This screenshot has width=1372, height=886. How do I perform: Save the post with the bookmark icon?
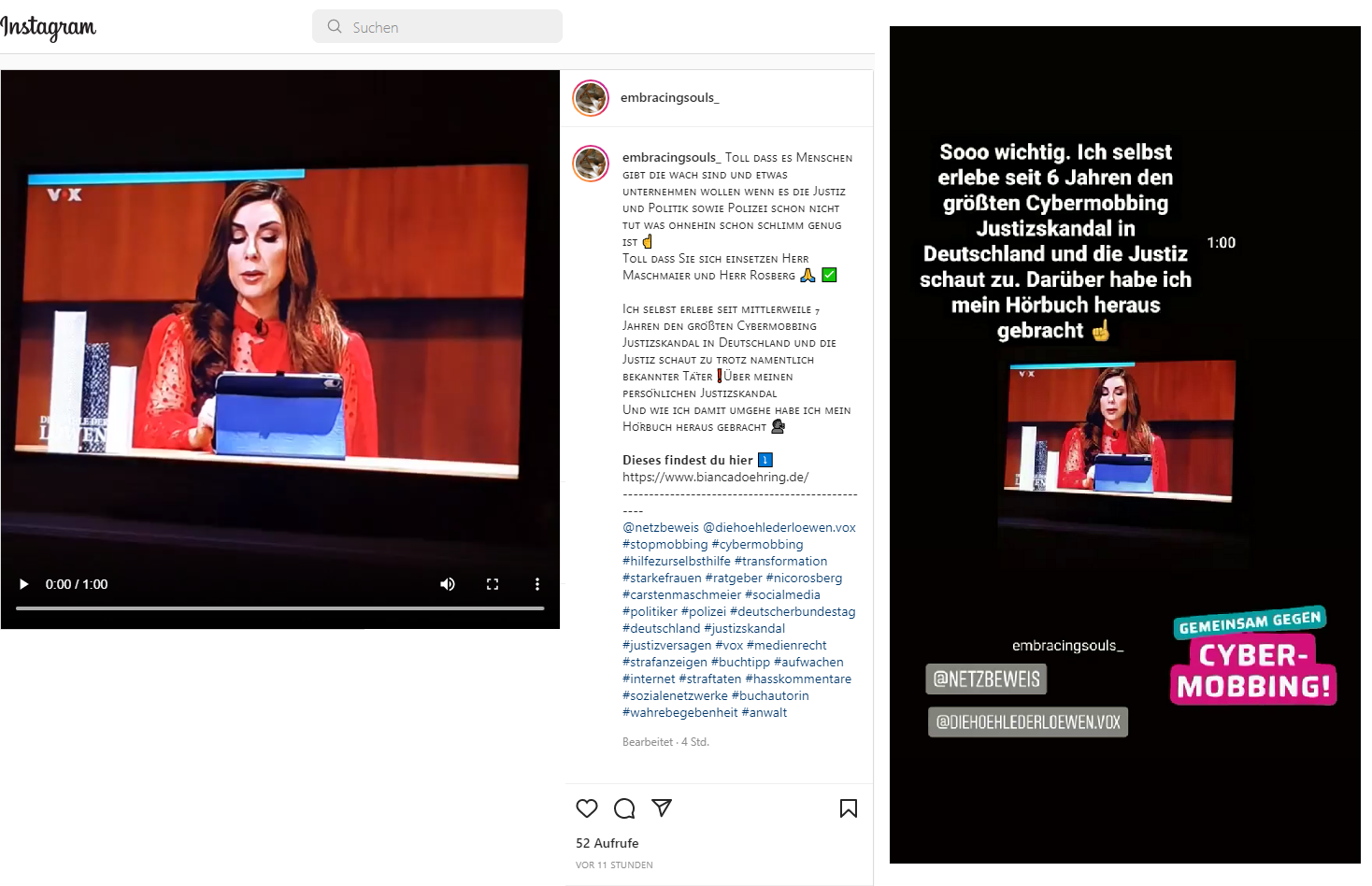tap(849, 808)
